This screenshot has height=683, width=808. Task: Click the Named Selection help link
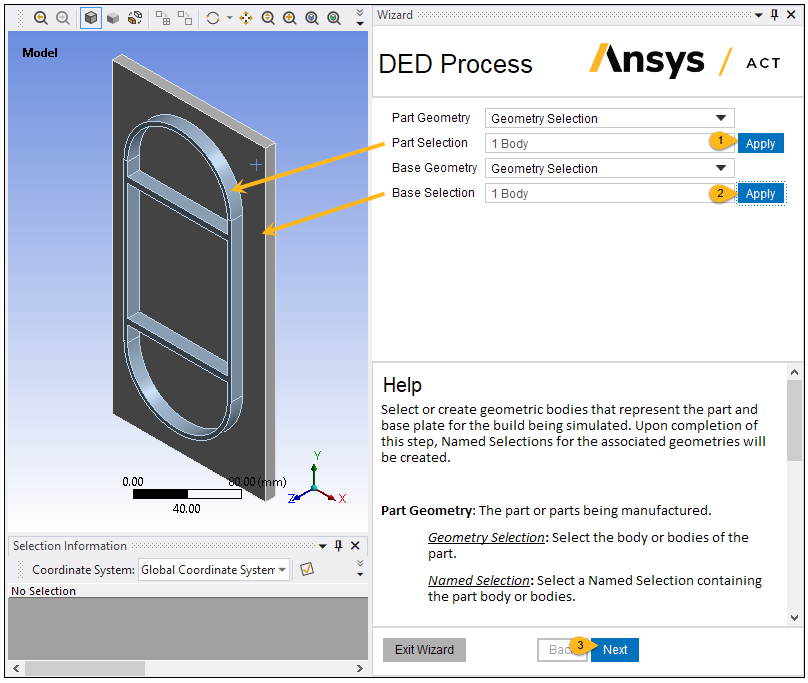tap(479, 580)
